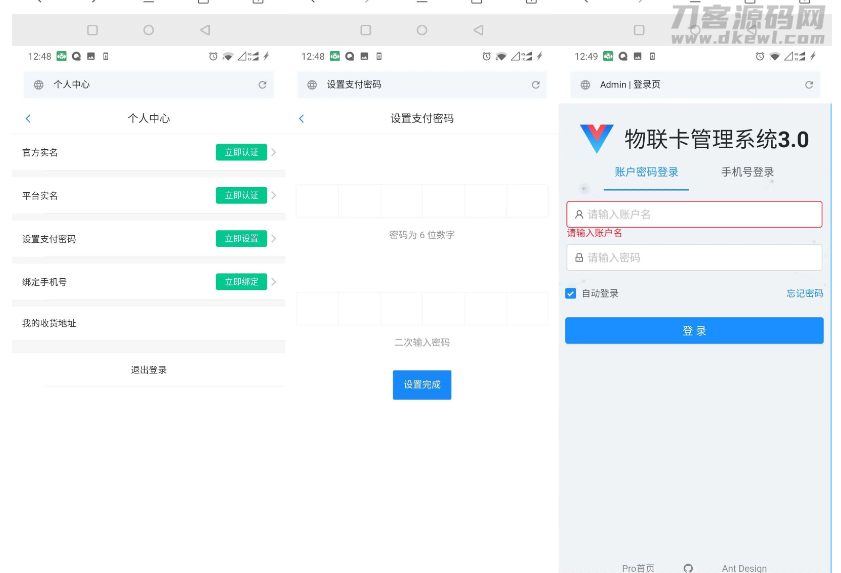Click first digit box above 二次输入密码

point(317,309)
